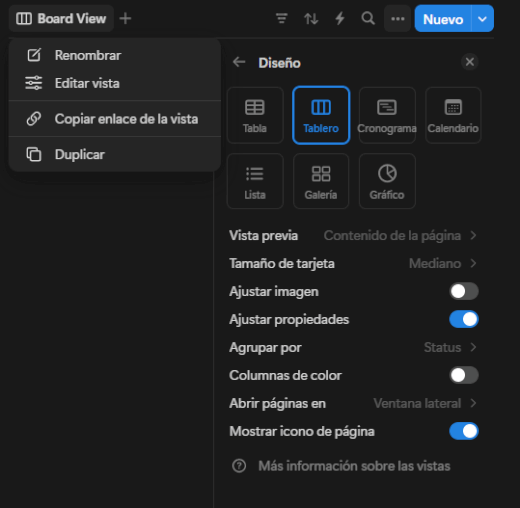Open the filter icon in toolbar
The height and width of the screenshot is (508, 520).
click(x=282, y=19)
